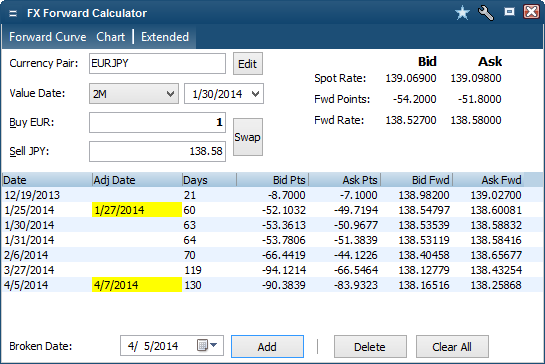The height and width of the screenshot is (364, 545).
Task: Sort by the Date column header
Action: 47,180
